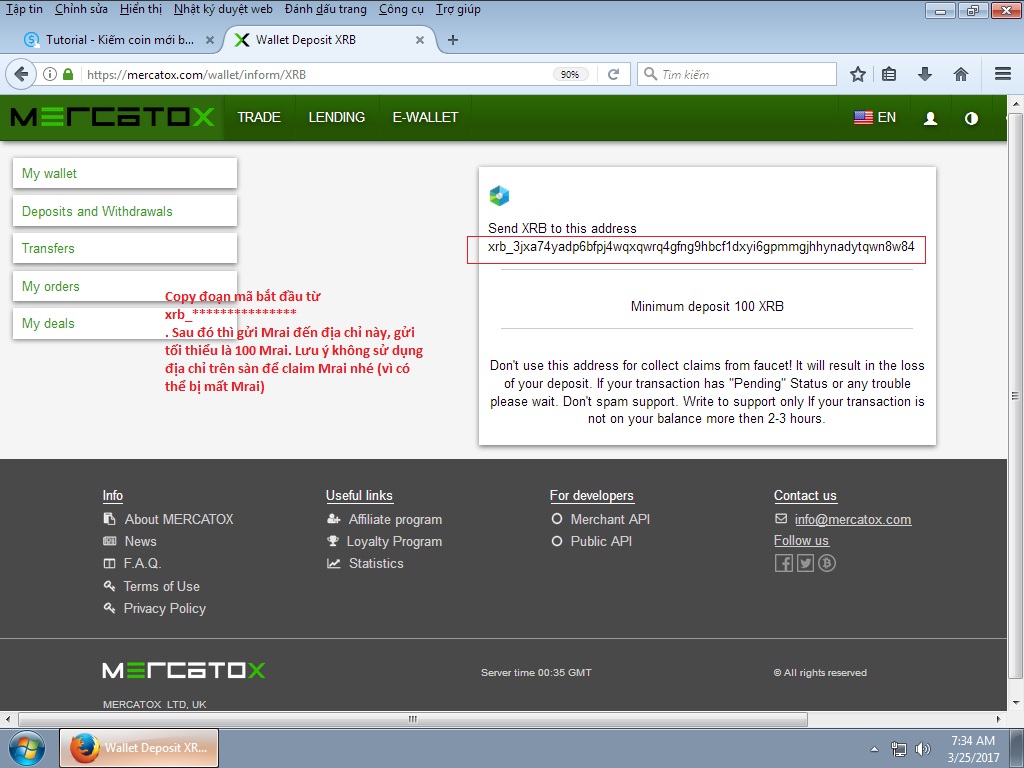
Task: Open the Chỉnh sửa menu
Action: pos(82,9)
